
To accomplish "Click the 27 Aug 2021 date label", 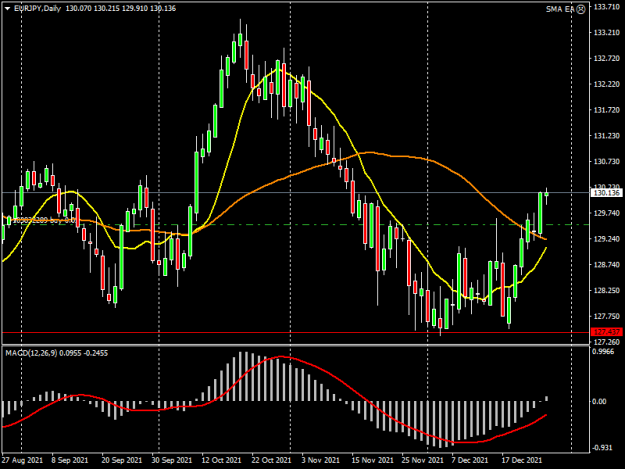I will (22, 460).
